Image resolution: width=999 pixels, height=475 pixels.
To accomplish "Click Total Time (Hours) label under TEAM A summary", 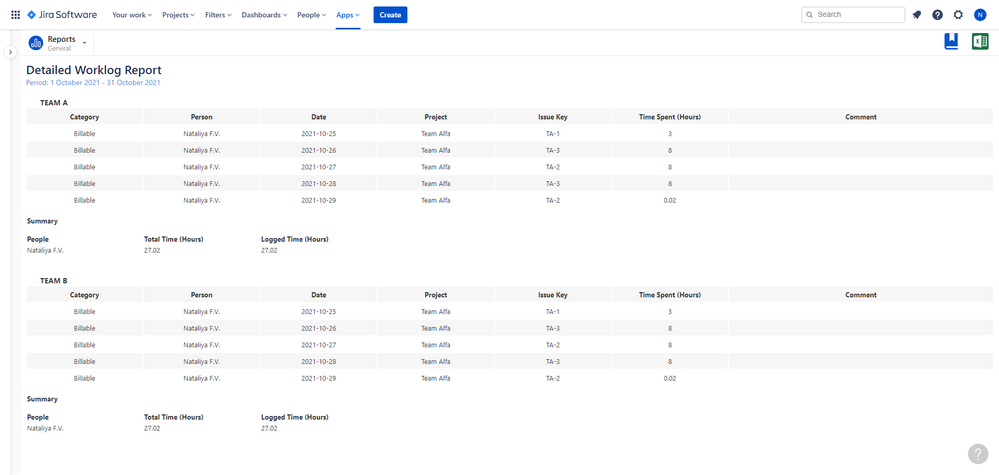I will tap(174, 239).
